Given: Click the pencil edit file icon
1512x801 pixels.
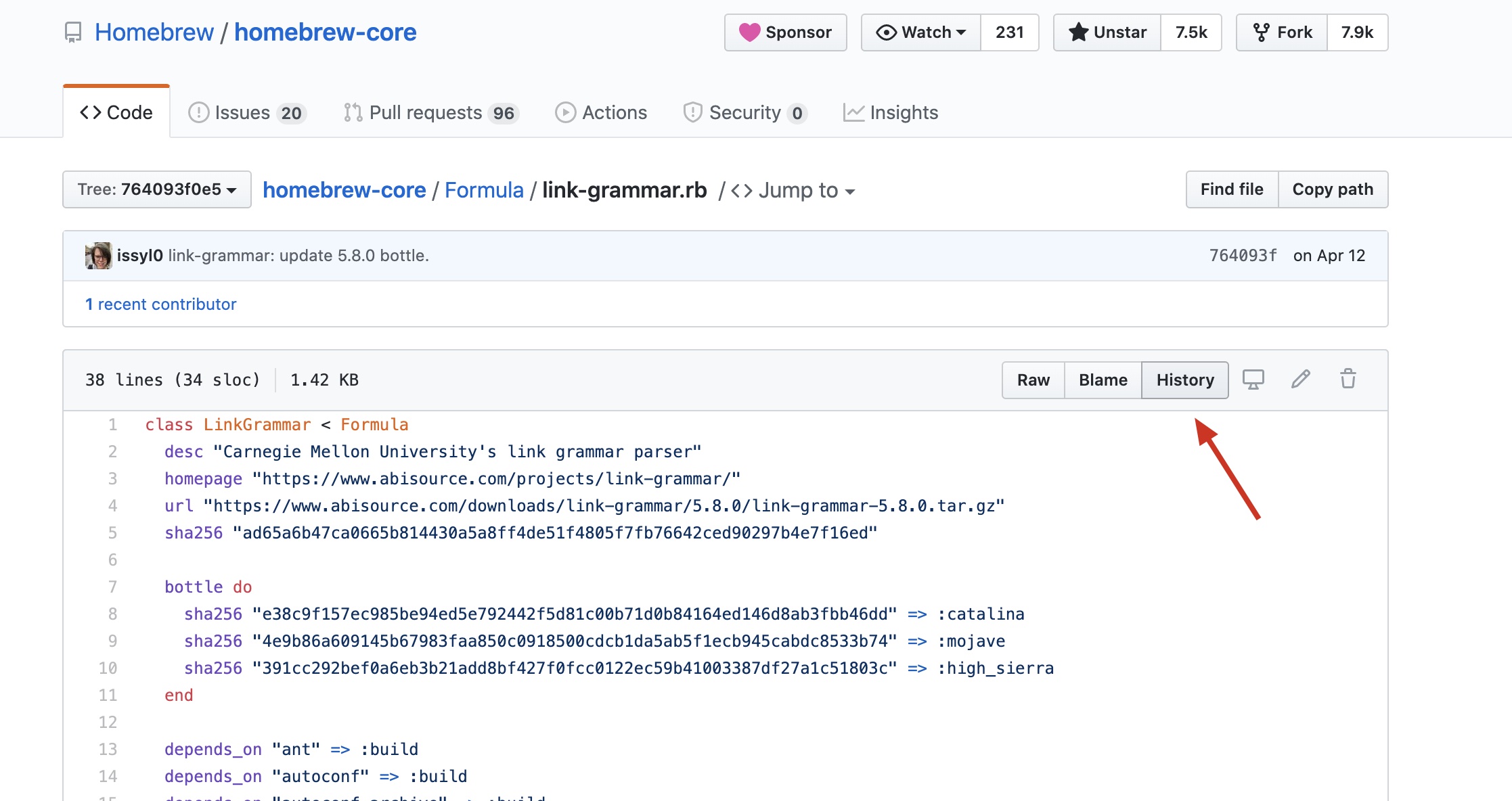Looking at the screenshot, I should pos(1300,380).
